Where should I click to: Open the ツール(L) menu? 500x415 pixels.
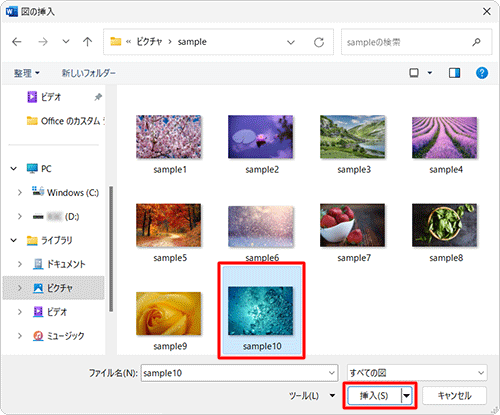point(311,396)
